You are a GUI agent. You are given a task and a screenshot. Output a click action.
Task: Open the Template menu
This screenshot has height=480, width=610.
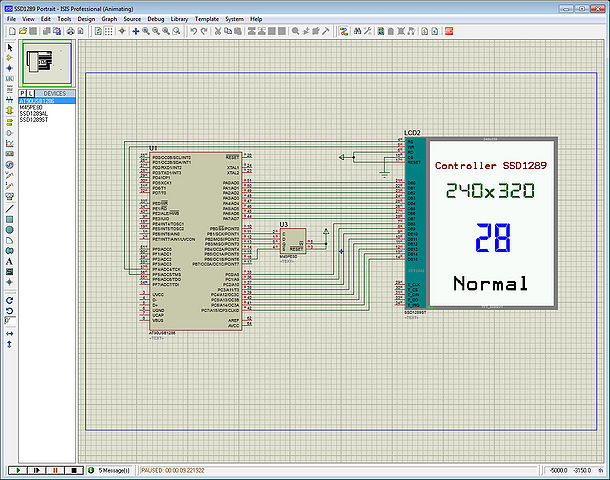[x=207, y=19]
